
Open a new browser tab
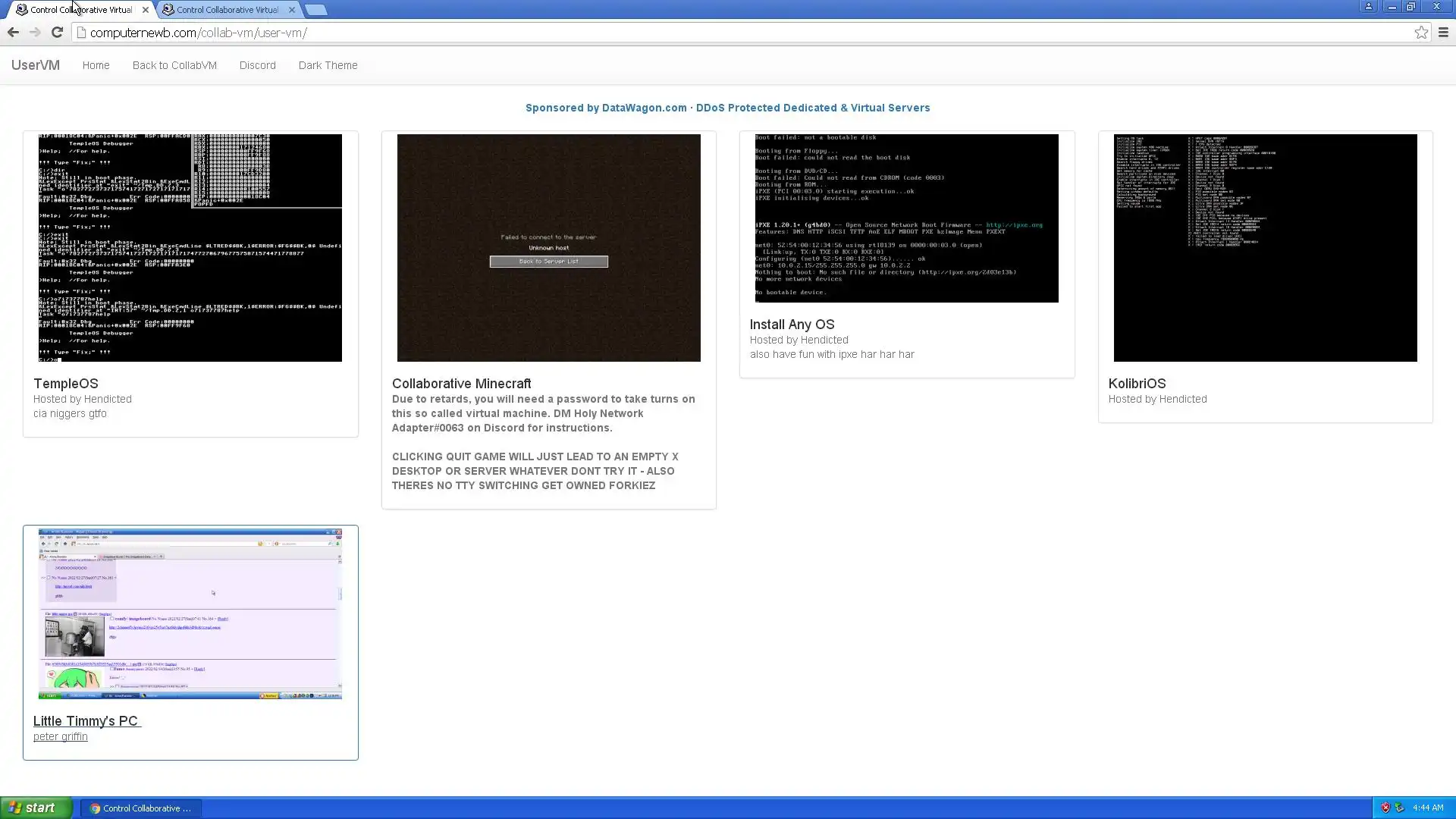pos(316,10)
